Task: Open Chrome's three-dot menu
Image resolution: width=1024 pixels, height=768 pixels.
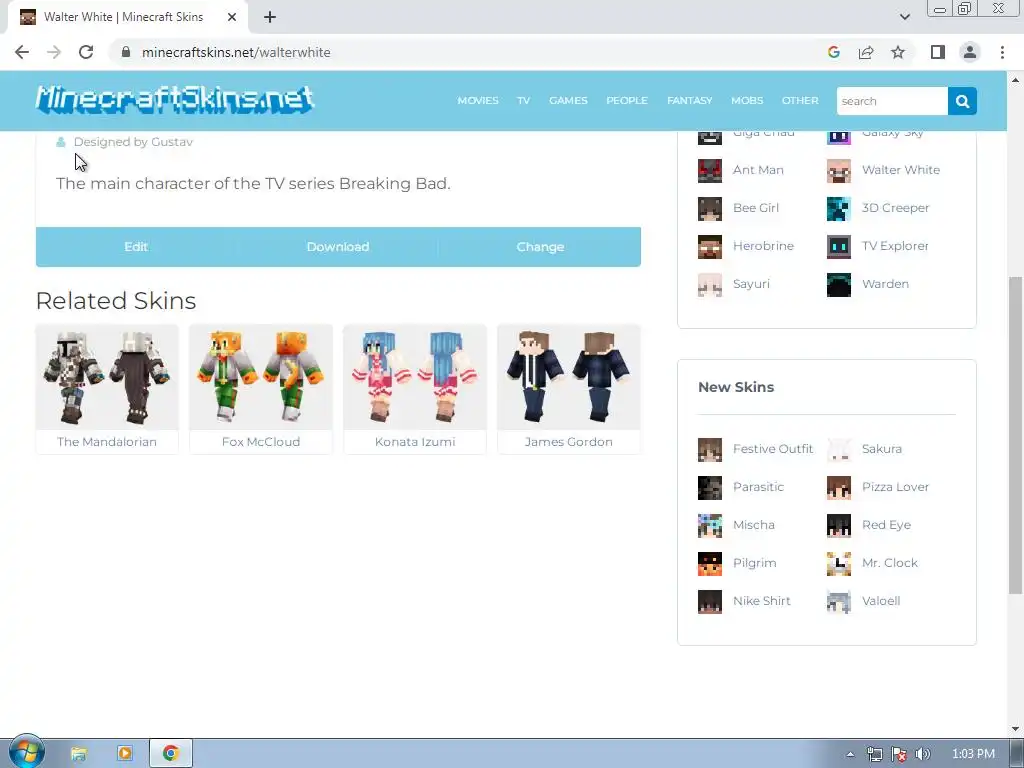Action: tap(1002, 52)
